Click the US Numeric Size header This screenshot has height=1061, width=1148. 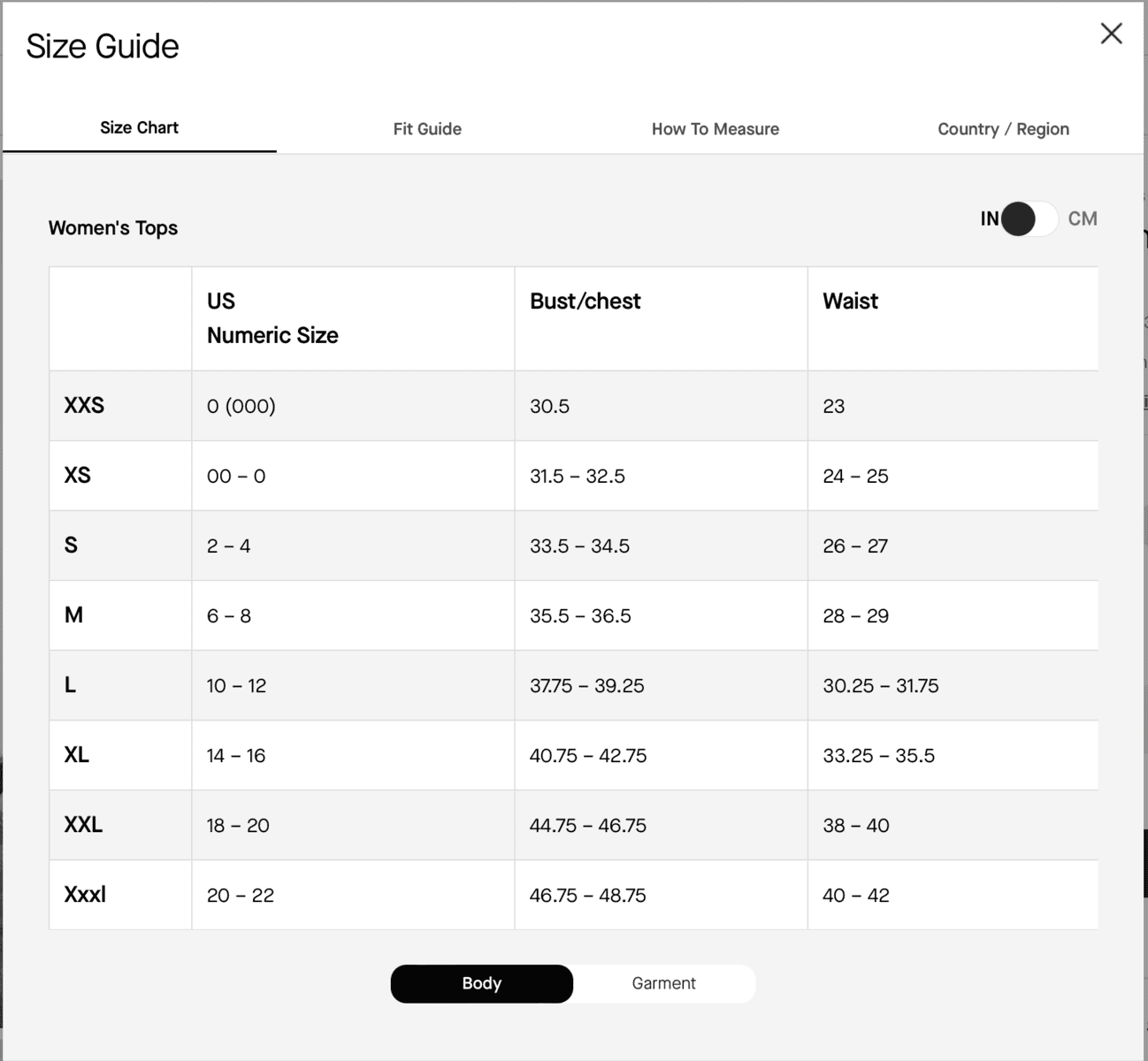[272, 318]
